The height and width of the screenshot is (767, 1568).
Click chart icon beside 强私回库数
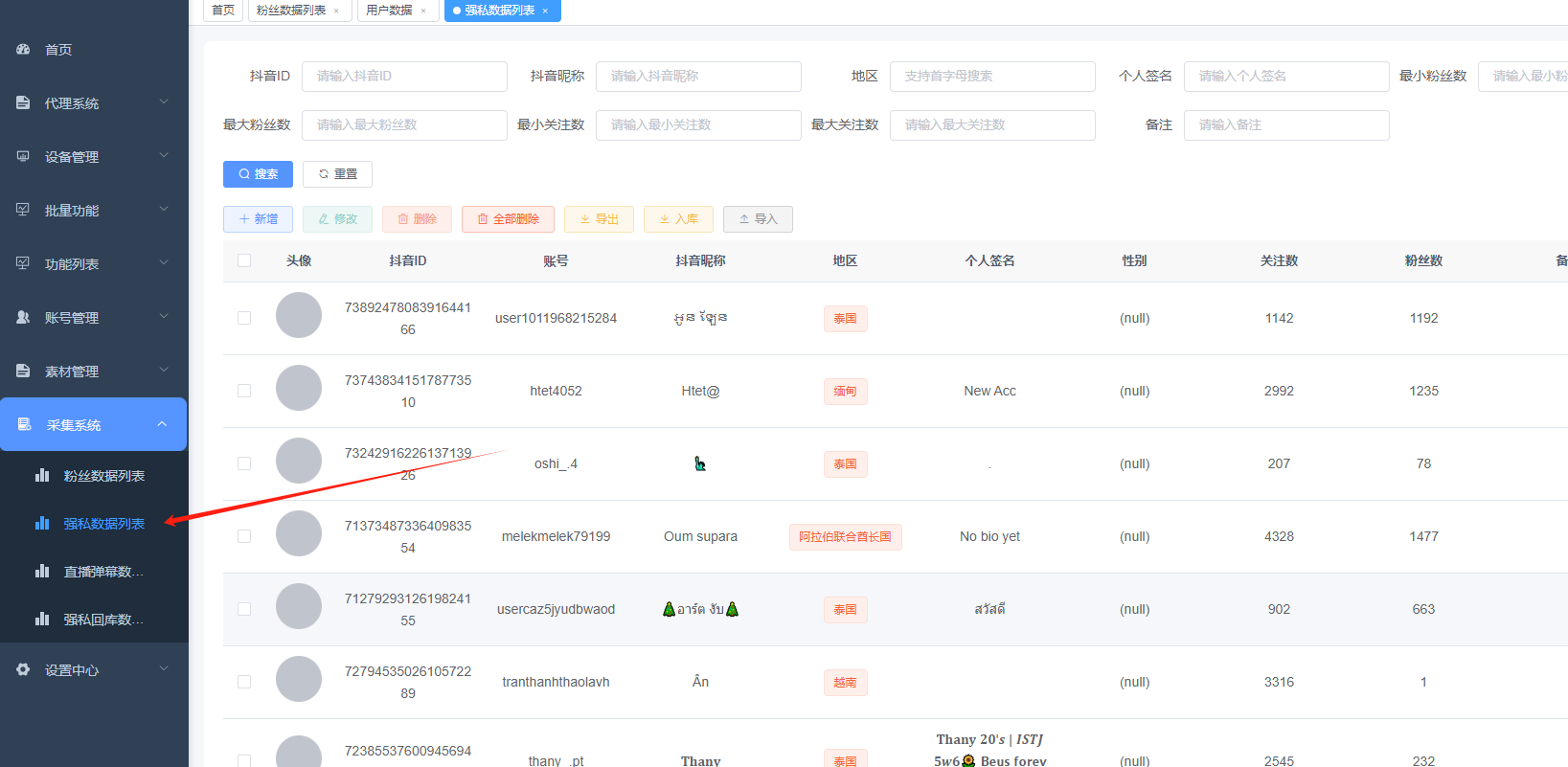[42, 619]
